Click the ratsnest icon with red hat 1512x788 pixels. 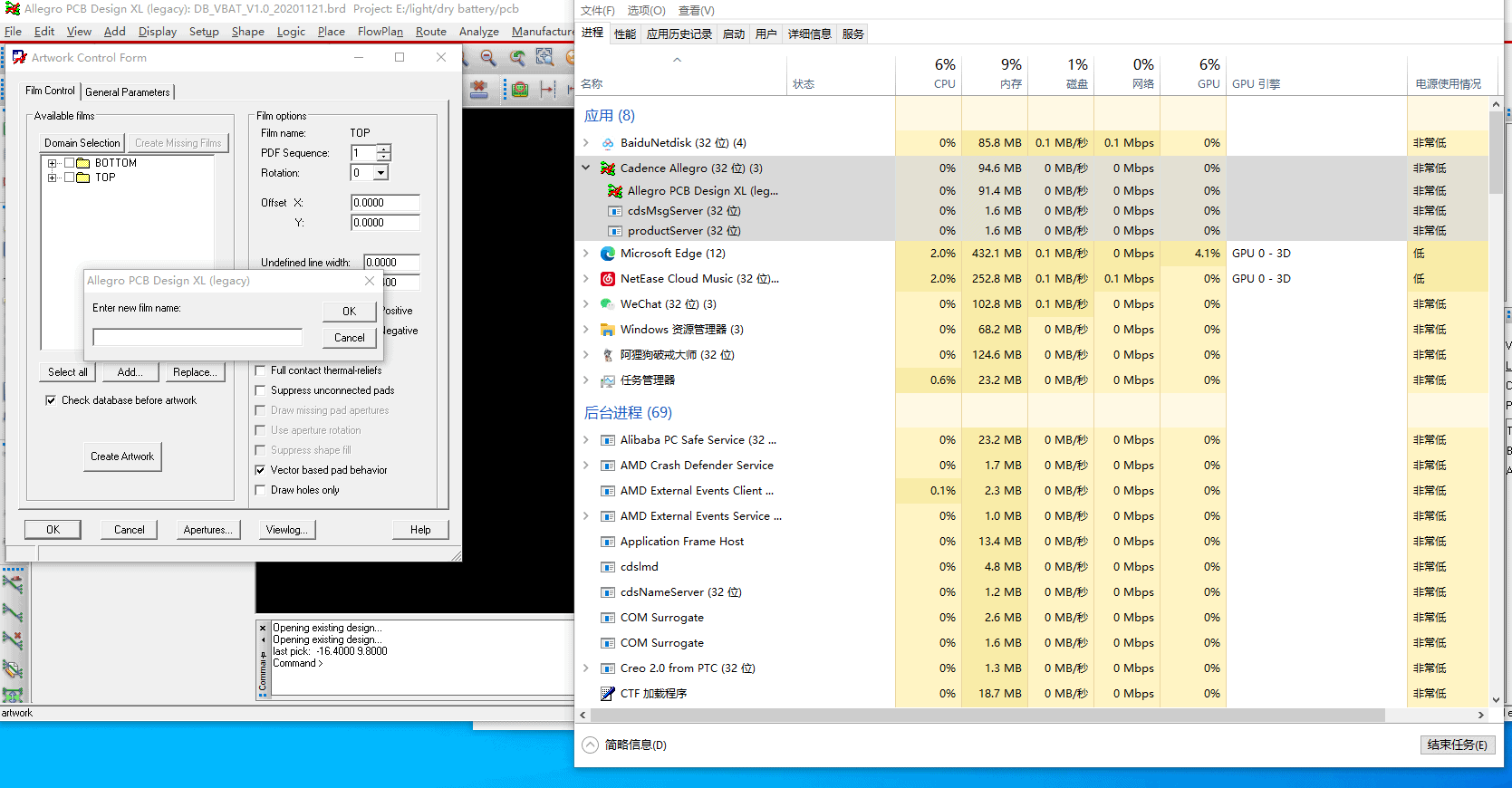pyautogui.click(x=13, y=584)
